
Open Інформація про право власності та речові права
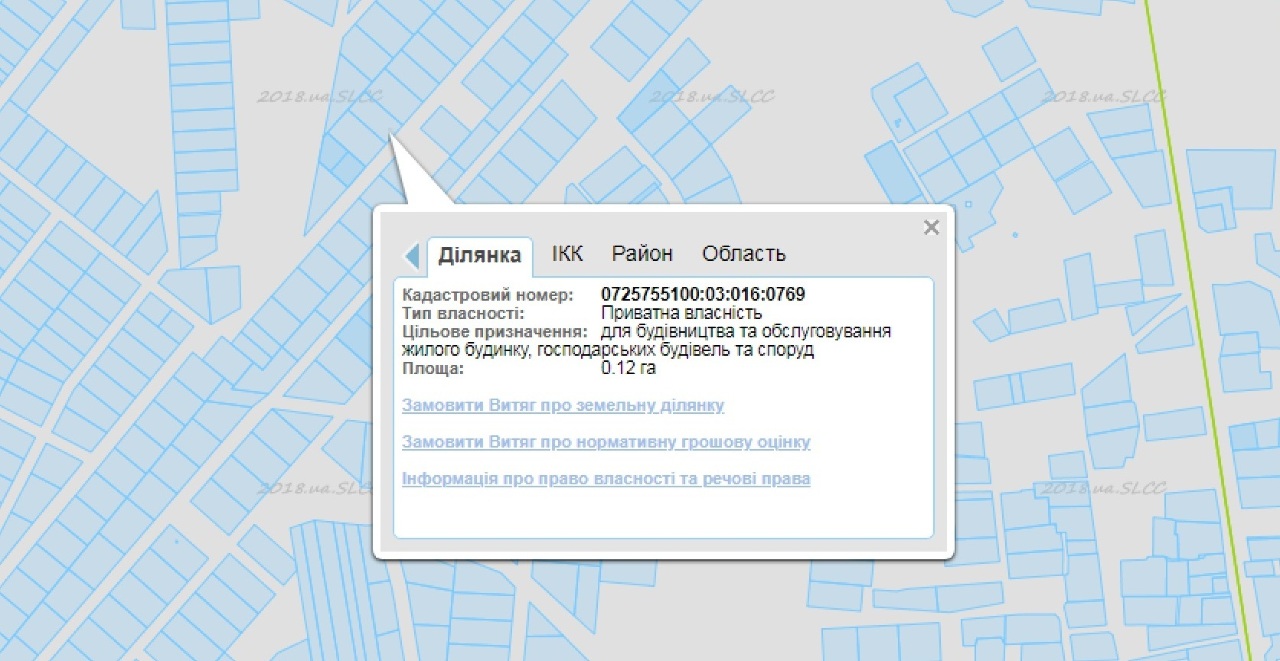pos(606,479)
